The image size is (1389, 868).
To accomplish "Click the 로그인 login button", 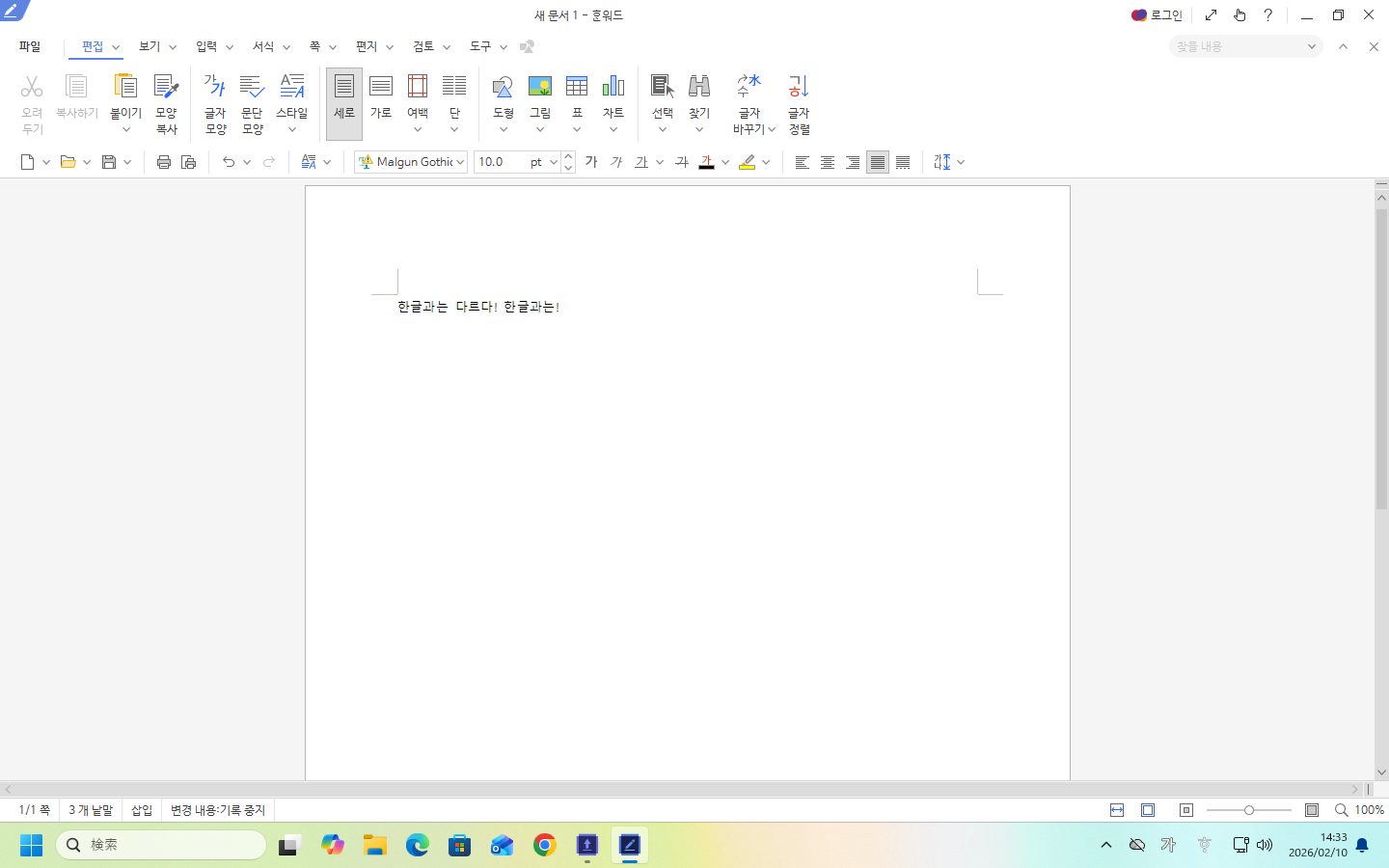I will click(1157, 15).
